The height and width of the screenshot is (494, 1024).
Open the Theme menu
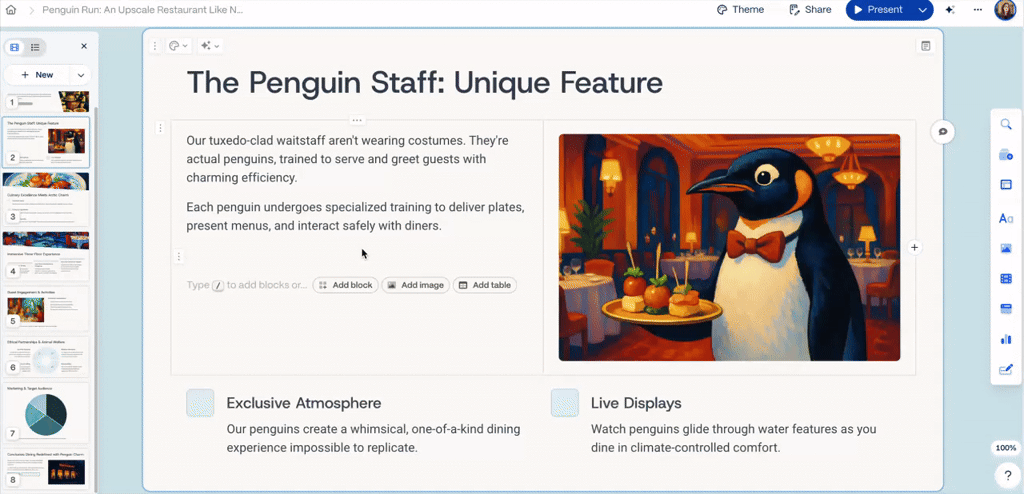[x=740, y=10]
